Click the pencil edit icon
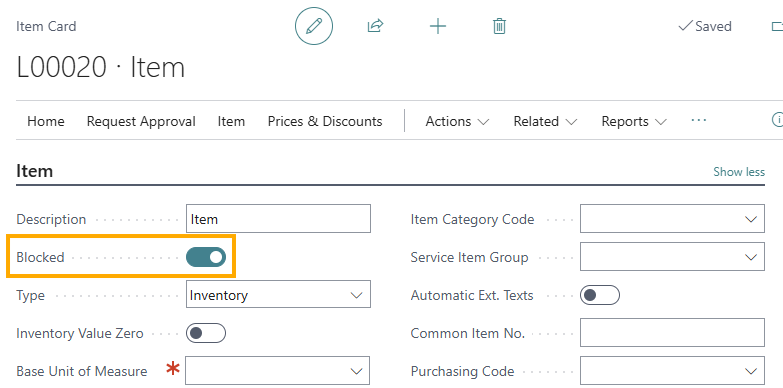 click(x=314, y=26)
